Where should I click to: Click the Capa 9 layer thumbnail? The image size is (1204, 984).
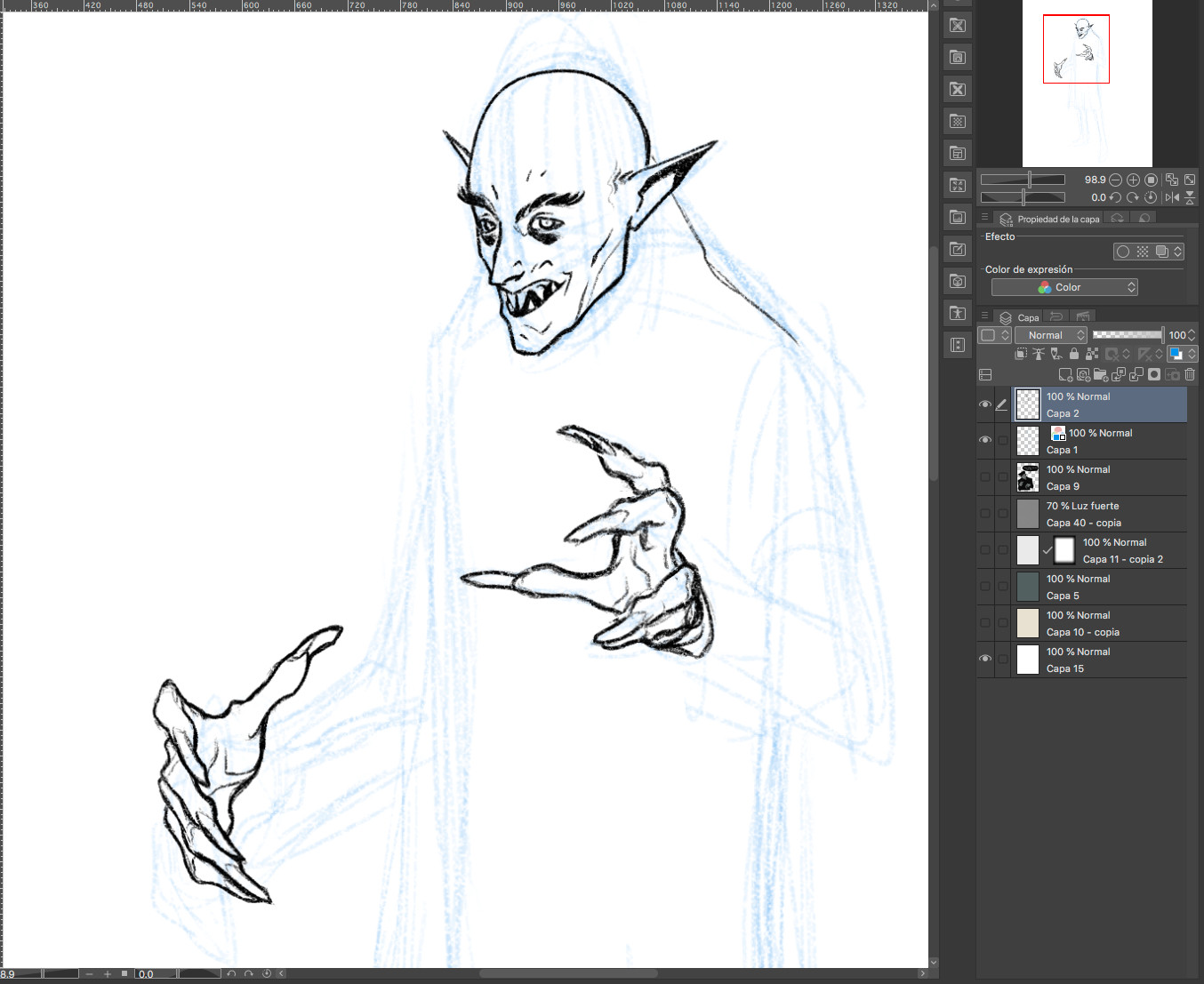(x=1028, y=477)
